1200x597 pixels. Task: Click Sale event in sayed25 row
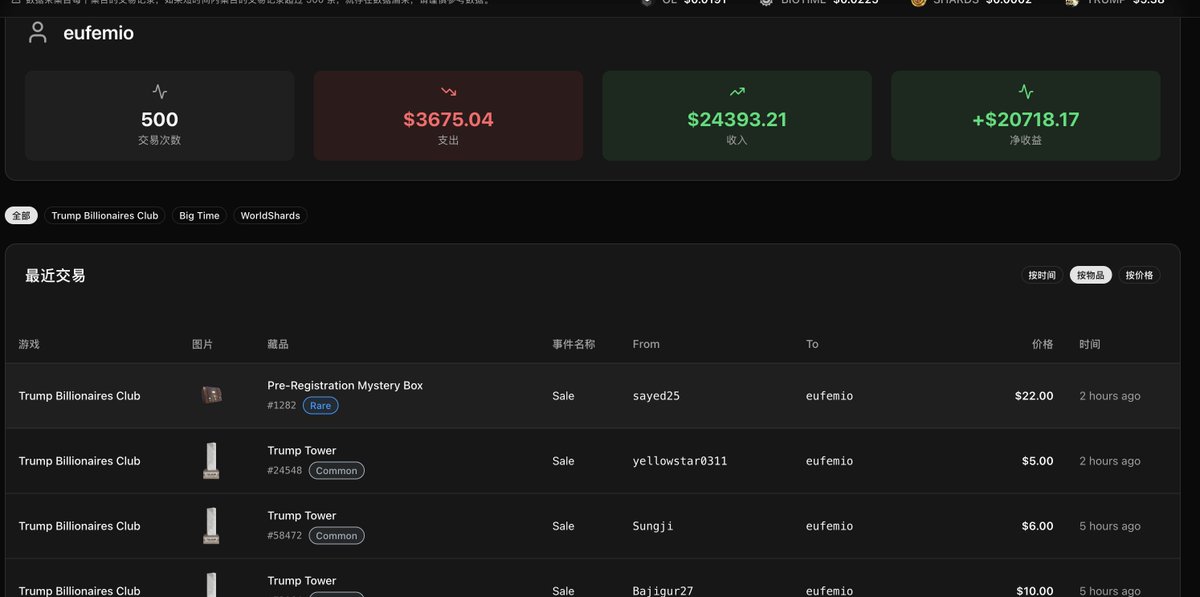tap(563, 396)
